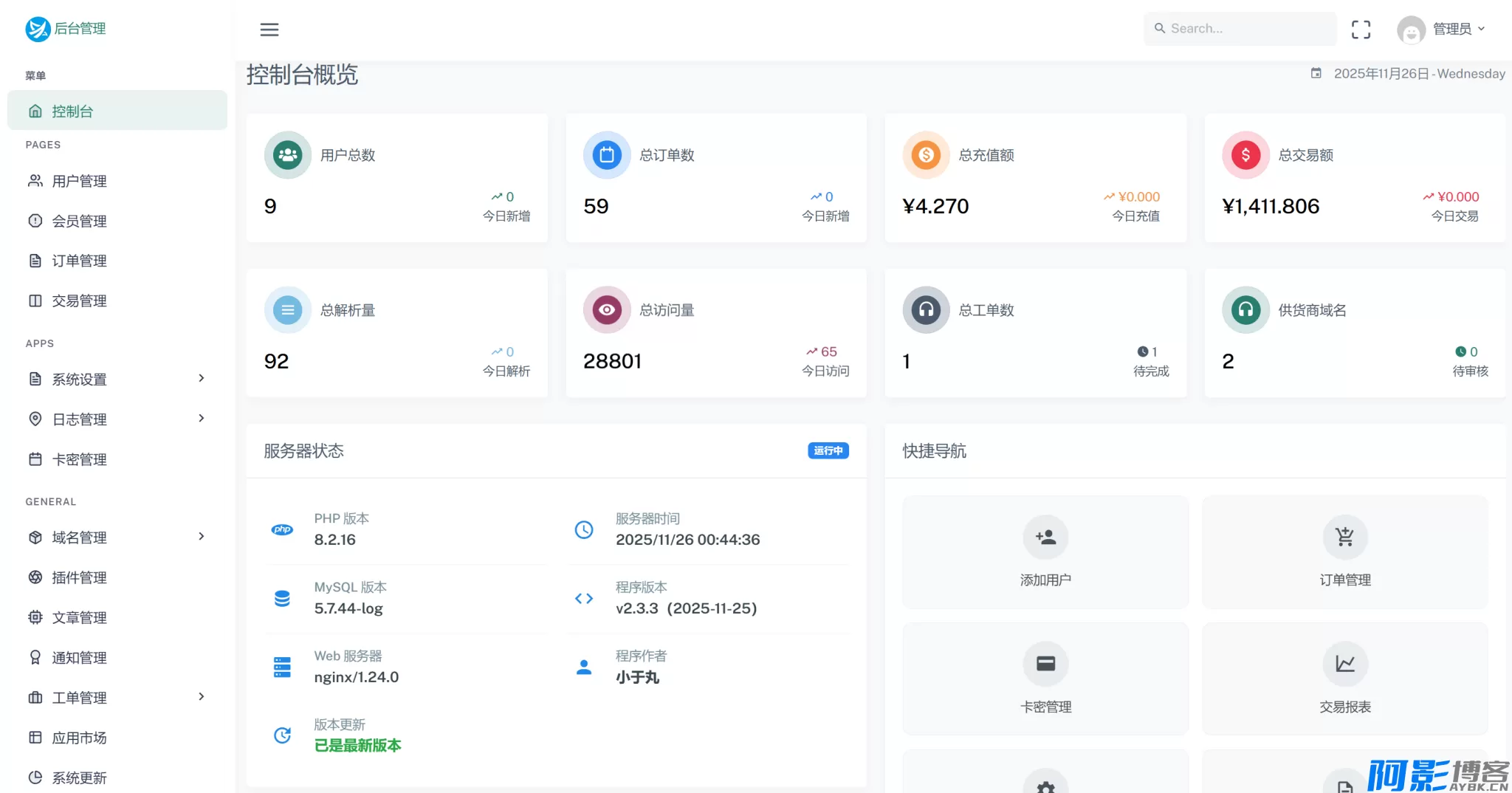The width and height of the screenshot is (1512, 793).
Task: Click the 总访问量 eye icon
Action: 607,310
